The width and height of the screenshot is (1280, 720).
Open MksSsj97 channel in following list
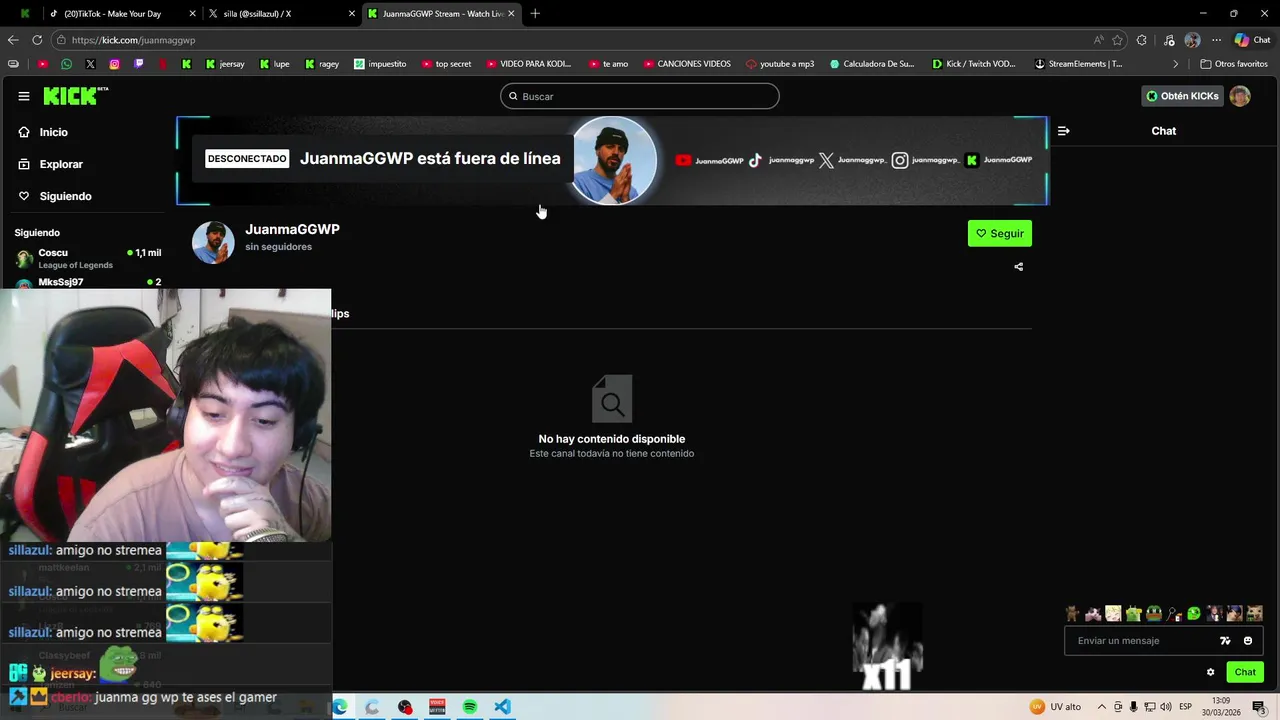tap(88, 282)
